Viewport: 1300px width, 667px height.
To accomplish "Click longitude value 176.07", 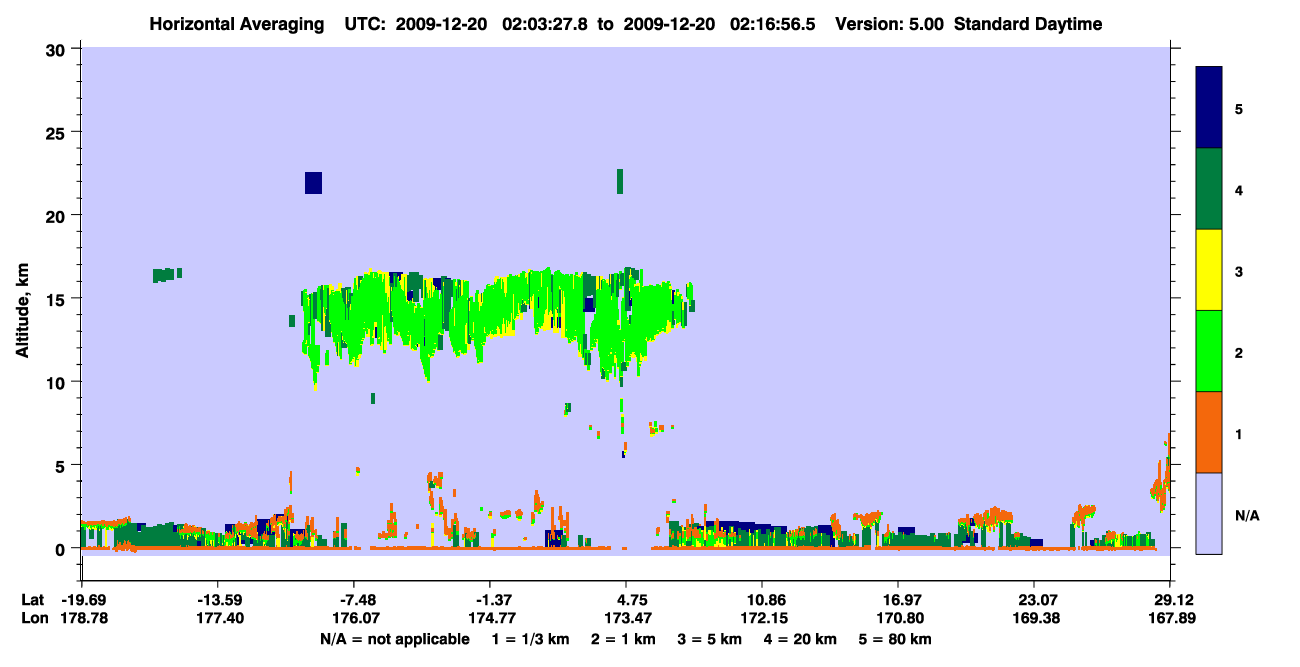I will [x=354, y=618].
